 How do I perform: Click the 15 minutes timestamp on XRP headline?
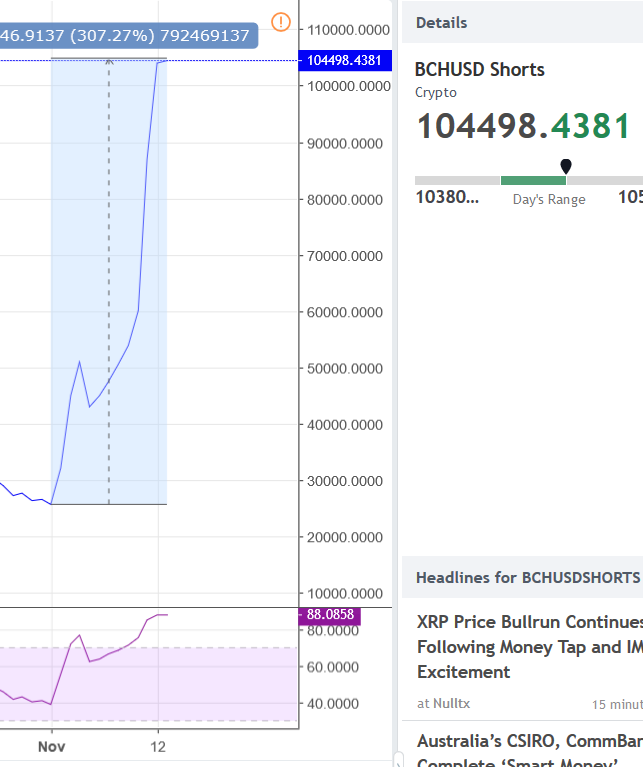pos(617,704)
